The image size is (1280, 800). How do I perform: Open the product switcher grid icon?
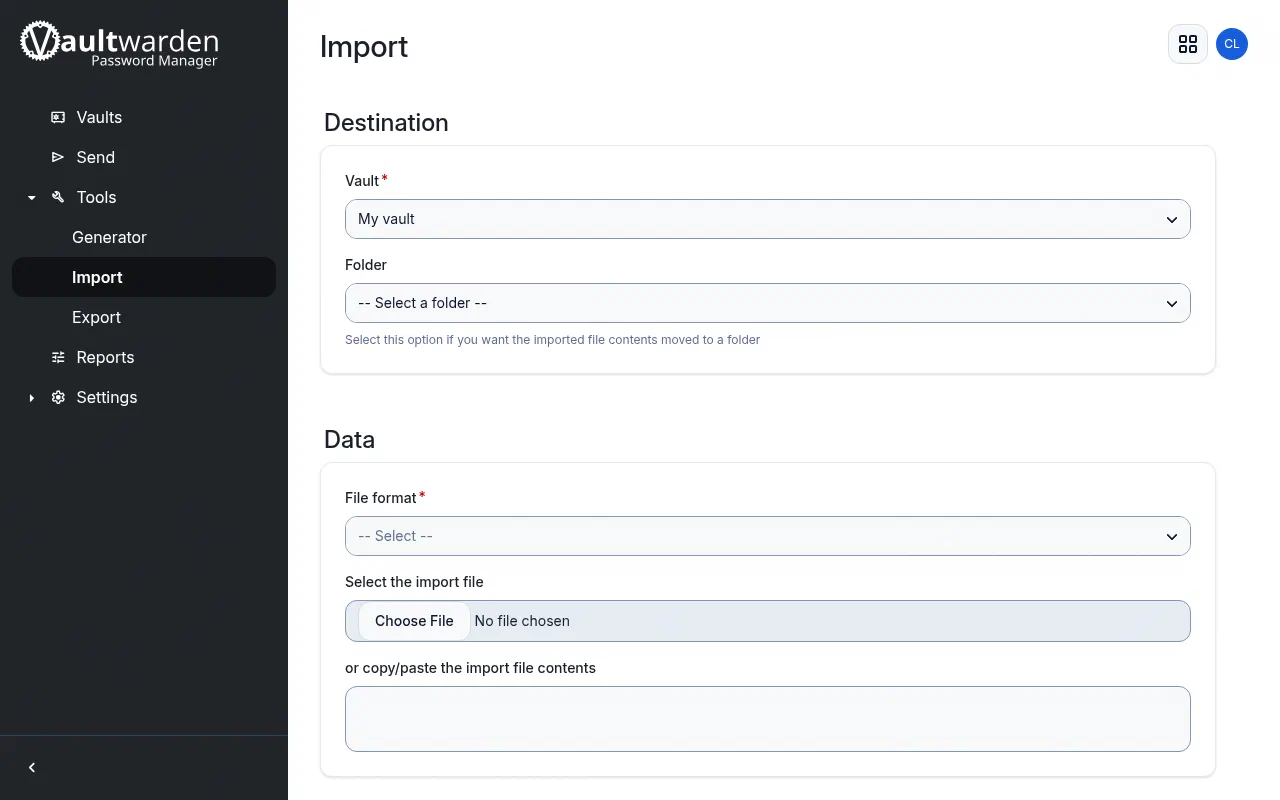(1188, 44)
